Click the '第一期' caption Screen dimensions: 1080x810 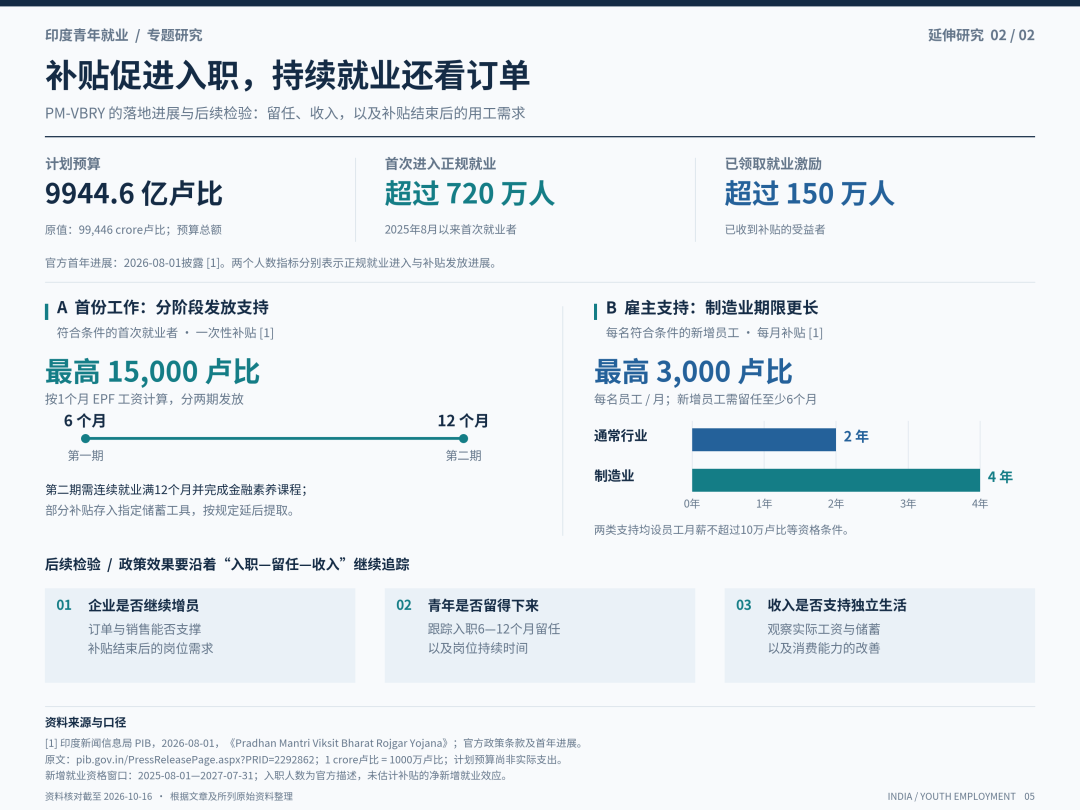tap(85, 456)
